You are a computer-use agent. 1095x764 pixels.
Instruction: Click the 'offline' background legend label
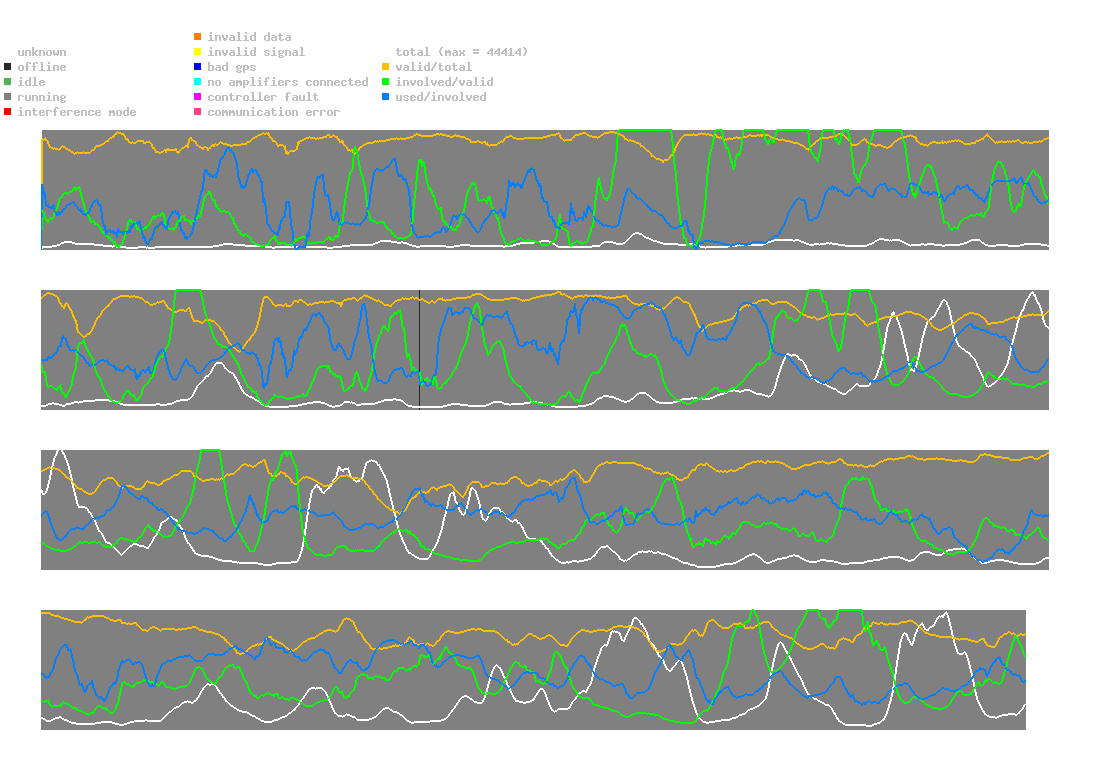(x=42, y=67)
